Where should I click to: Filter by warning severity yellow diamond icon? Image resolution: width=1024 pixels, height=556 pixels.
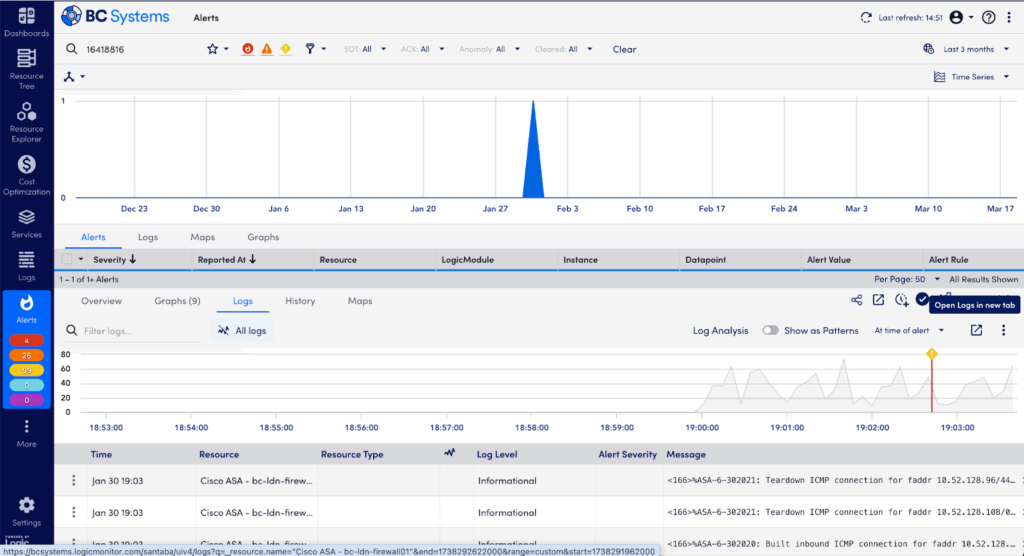(285, 49)
